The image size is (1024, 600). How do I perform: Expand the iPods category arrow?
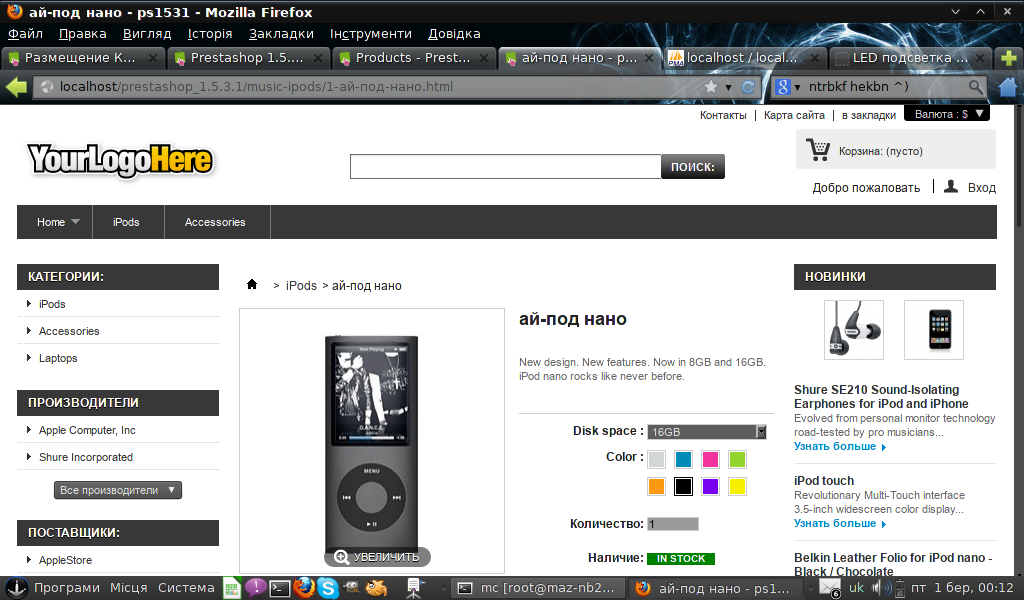[x=29, y=304]
